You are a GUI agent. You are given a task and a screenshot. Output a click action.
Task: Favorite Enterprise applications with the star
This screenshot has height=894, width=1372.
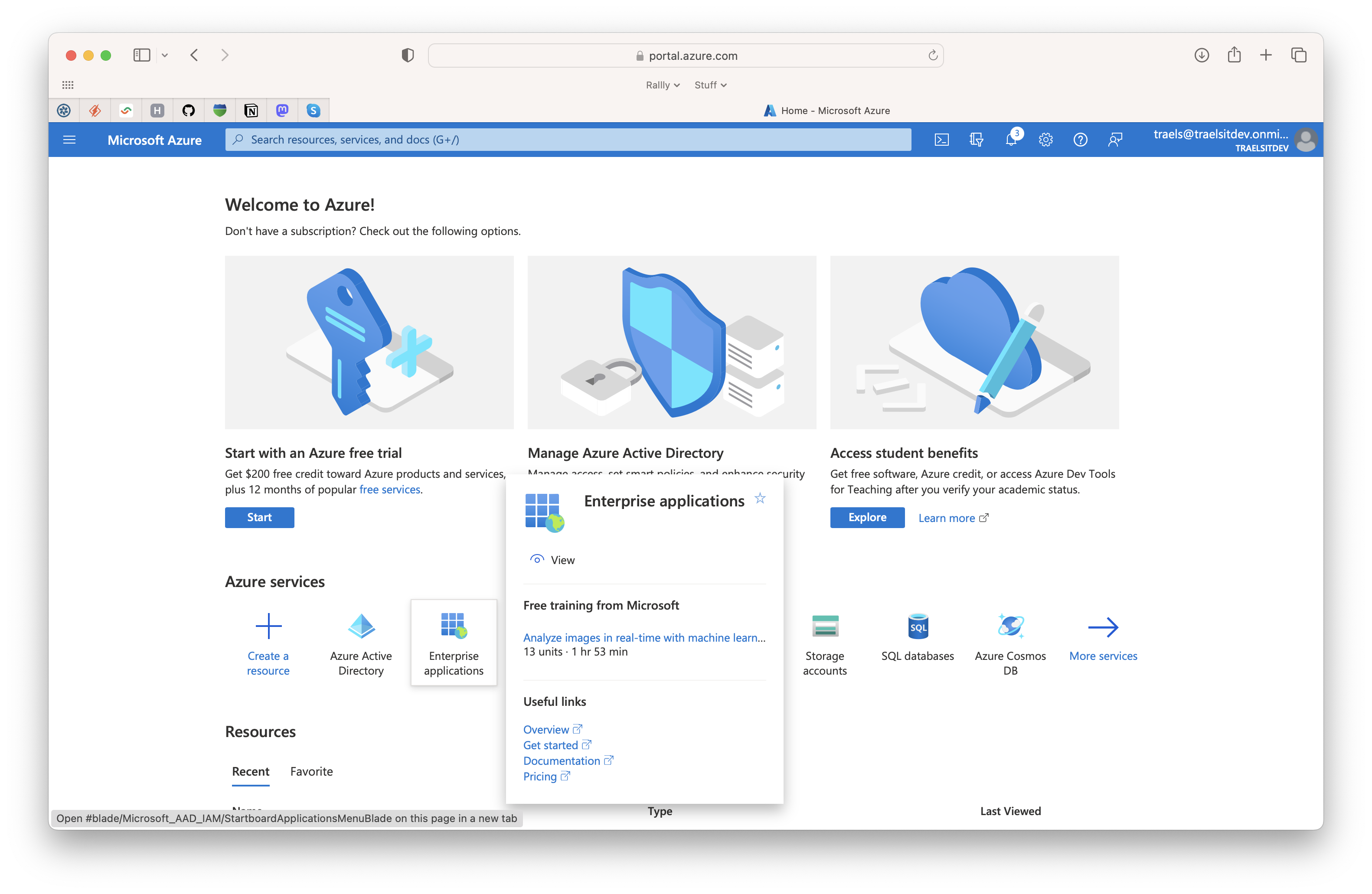click(x=760, y=498)
